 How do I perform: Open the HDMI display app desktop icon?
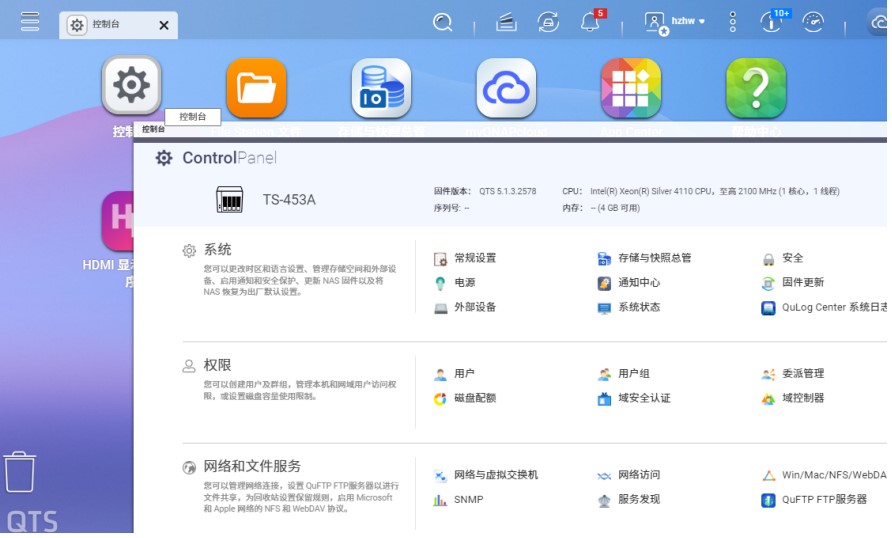tap(118, 222)
